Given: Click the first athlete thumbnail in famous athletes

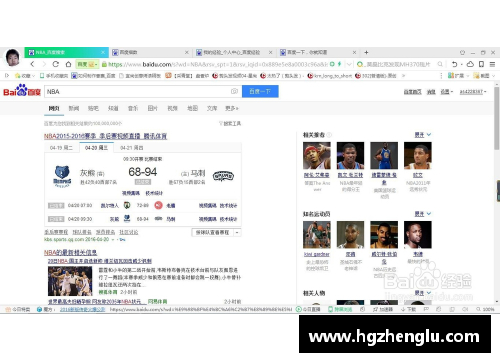Looking at the screenshot, I should [317, 235].
